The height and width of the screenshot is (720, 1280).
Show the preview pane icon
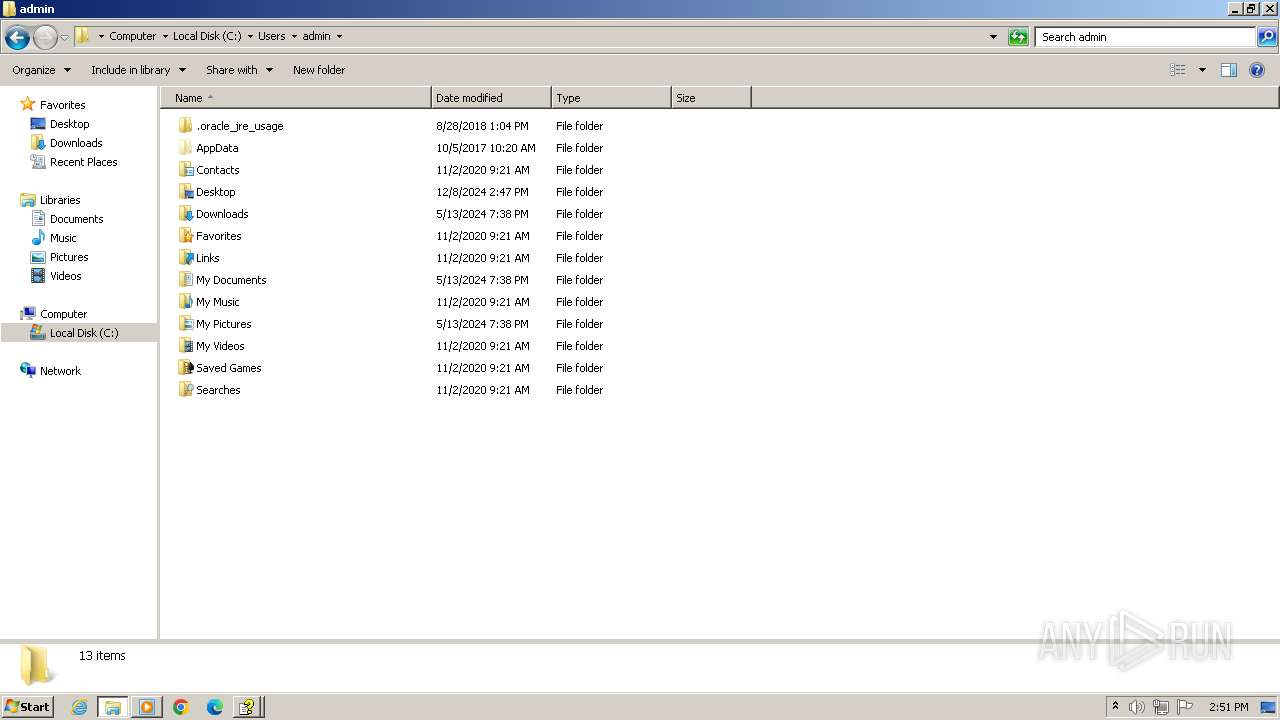1229,70
